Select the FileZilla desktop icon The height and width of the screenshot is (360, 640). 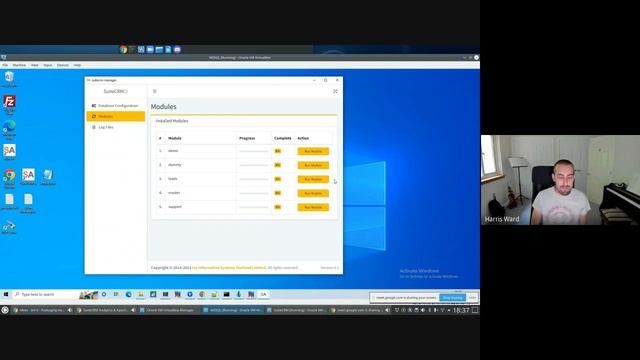9,105
